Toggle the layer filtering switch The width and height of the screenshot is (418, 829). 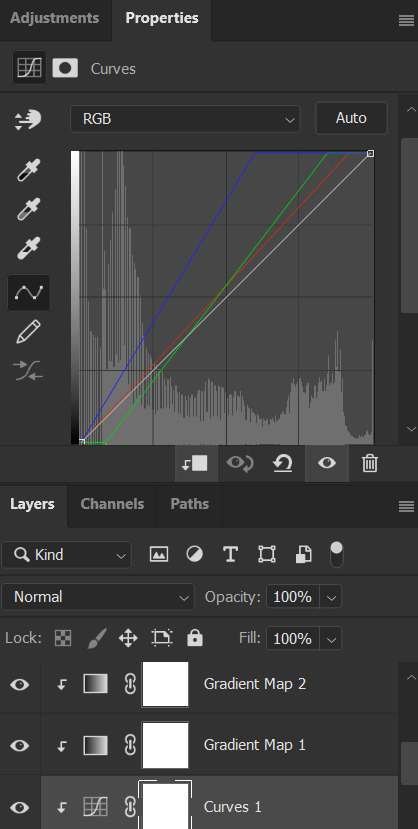[x=336, y=554]
